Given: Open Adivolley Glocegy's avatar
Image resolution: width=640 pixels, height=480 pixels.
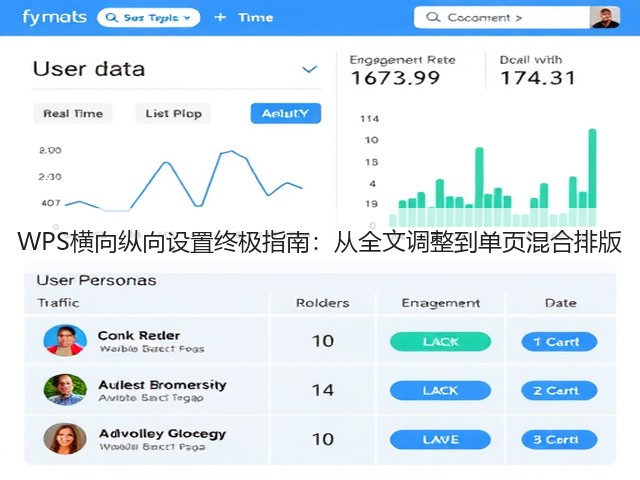Looking at the screenshot, I should (65, 439).
